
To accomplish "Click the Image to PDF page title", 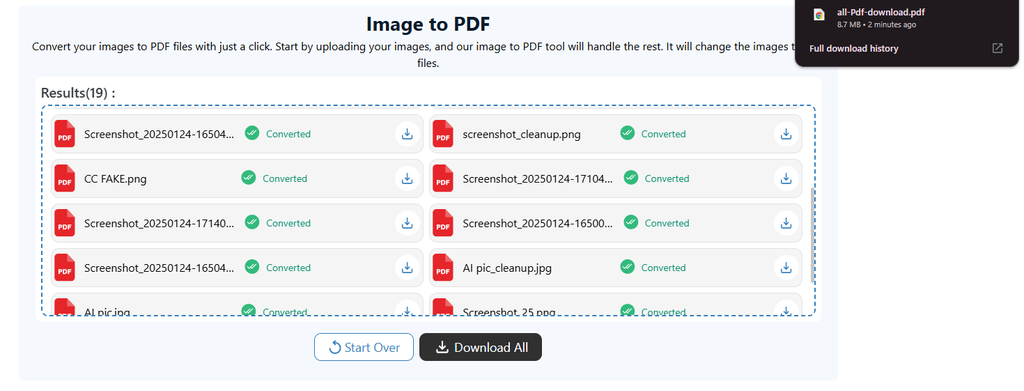I will pyautogui.click(x=428, y=24).
